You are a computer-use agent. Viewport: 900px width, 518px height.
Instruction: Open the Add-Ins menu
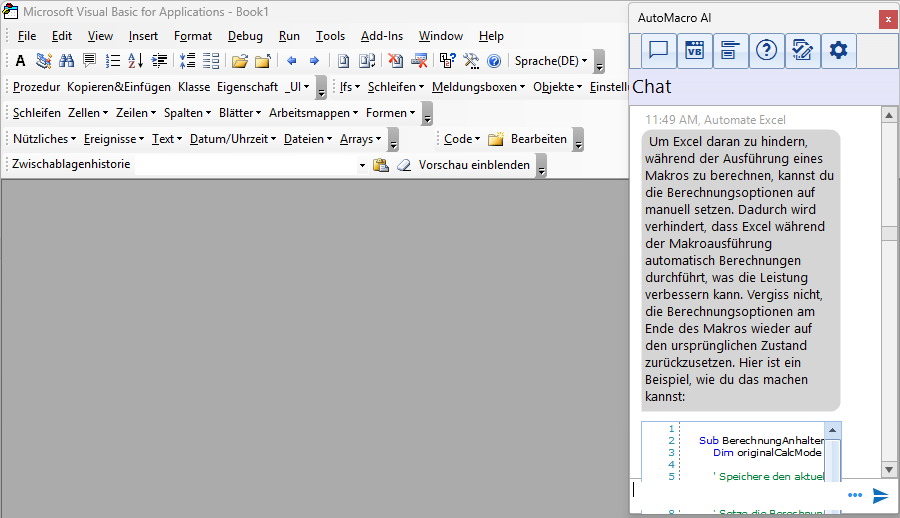click(381, 36)
